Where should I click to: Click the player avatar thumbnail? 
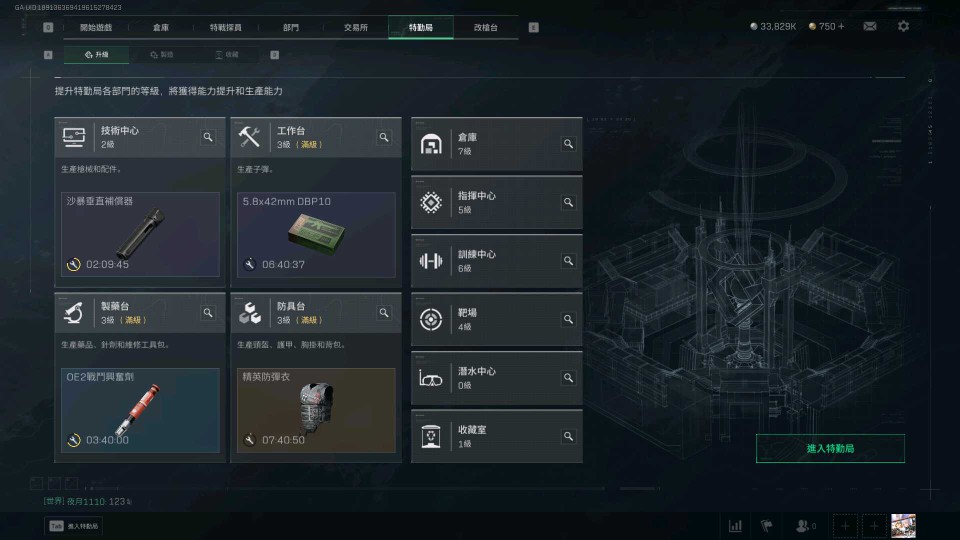pyautogui.click(x=903, y=526)
